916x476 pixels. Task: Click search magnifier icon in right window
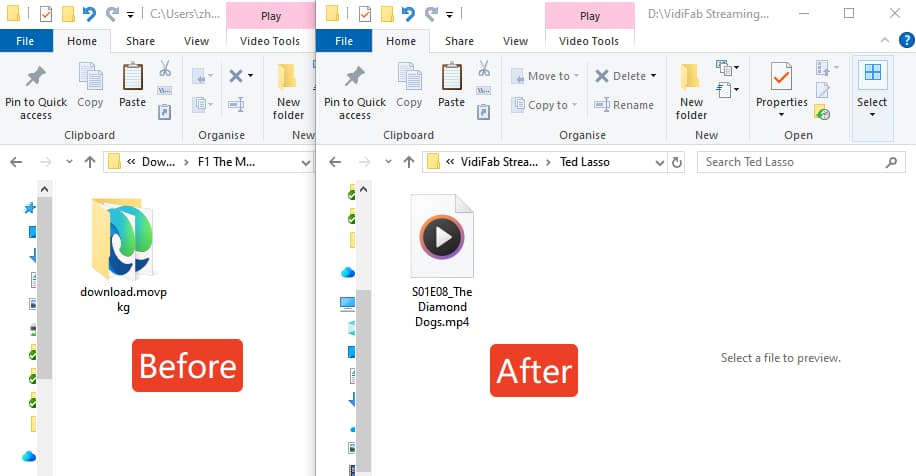click(x=891, y=162)
